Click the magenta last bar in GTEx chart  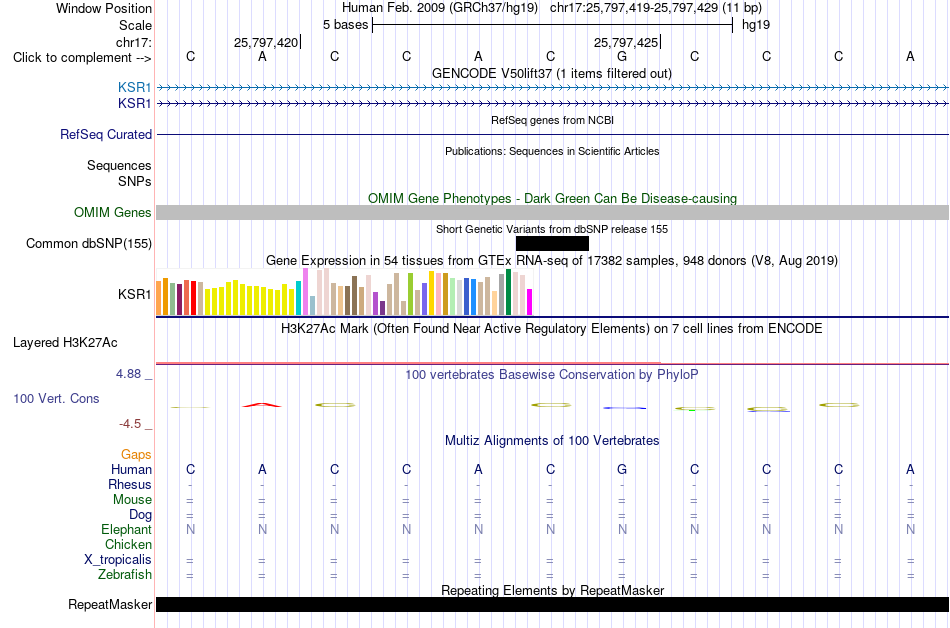tap(530, 302)
